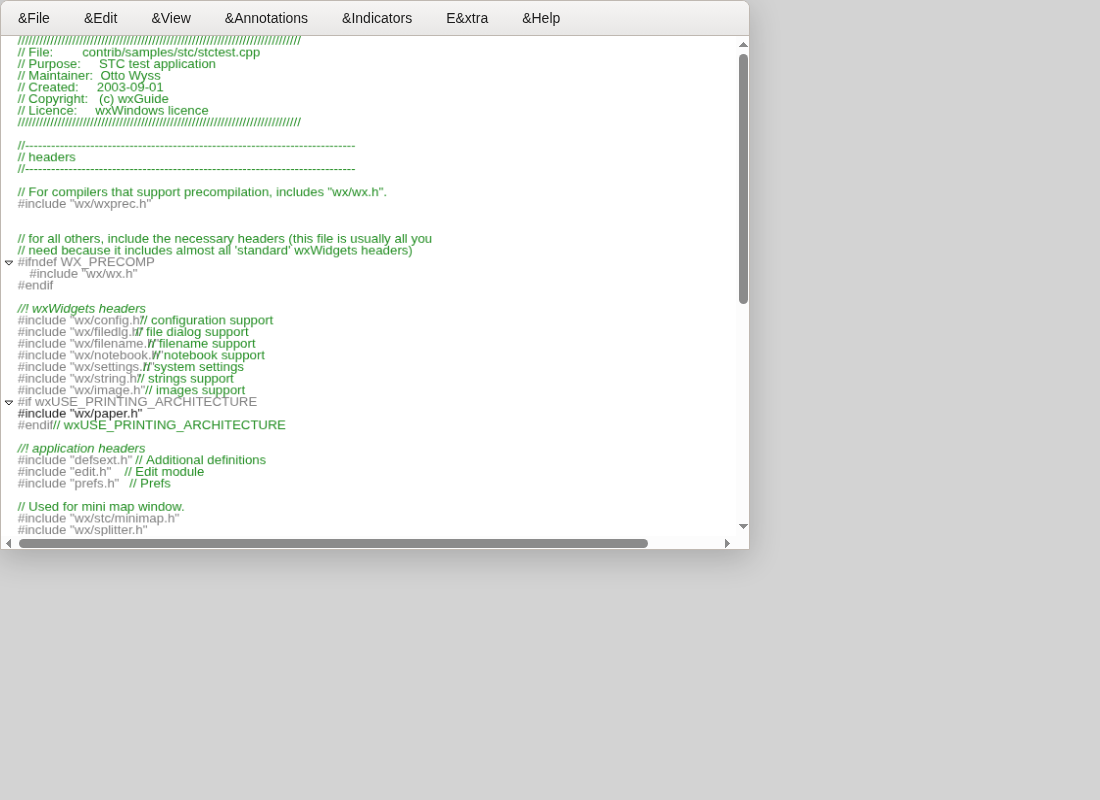
Task: Place cursor on the #include "wx/wxprec.h" line
Action: point(84,204)
